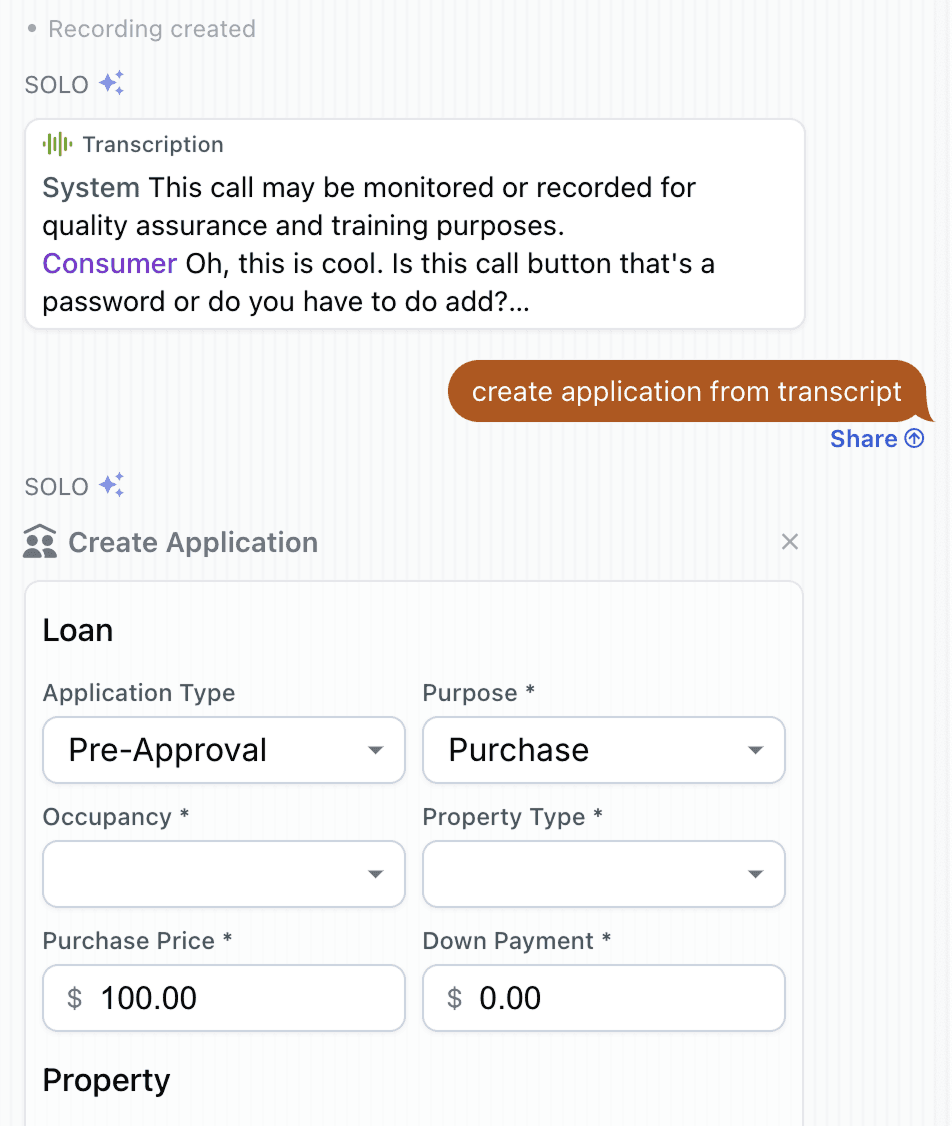
Task: Click the circled arrow icon next to Share
Action: (x=913, y=439)
